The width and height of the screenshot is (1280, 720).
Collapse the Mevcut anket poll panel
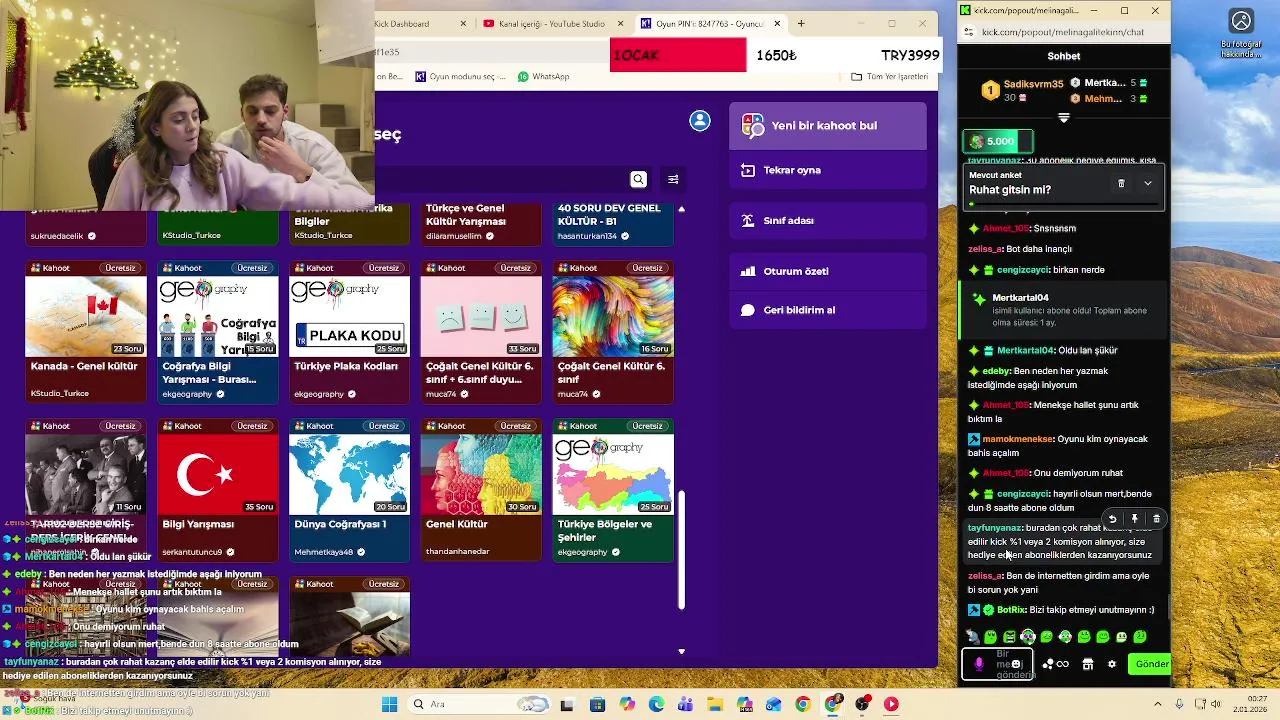[x=1148, y=184]
